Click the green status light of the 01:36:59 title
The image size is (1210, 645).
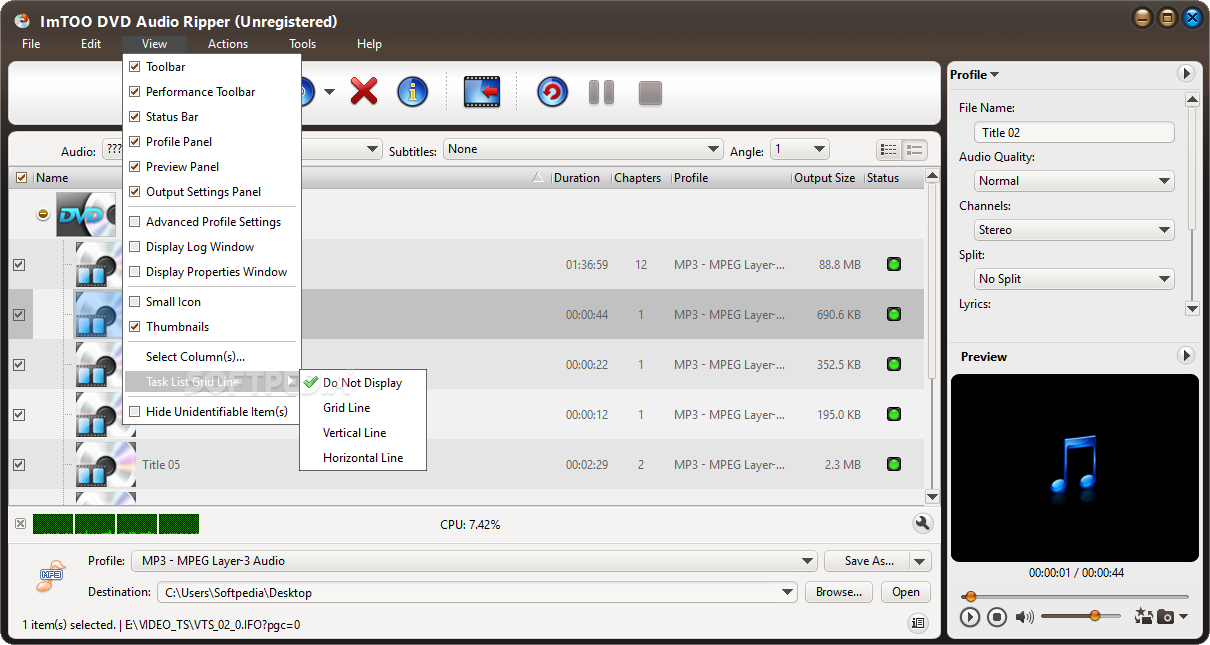893,265
